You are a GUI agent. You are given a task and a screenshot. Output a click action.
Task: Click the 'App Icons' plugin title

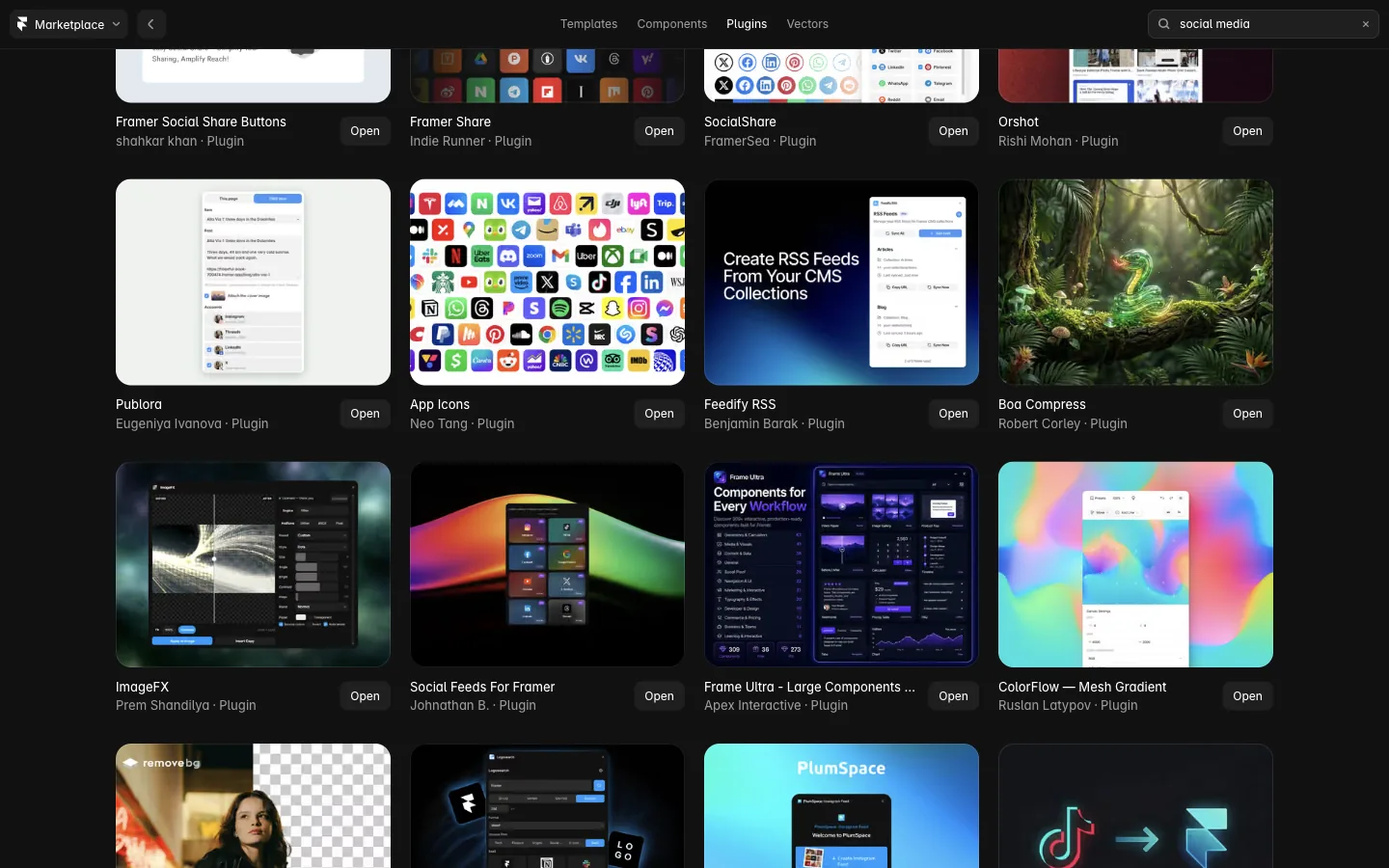pos(440,404)
